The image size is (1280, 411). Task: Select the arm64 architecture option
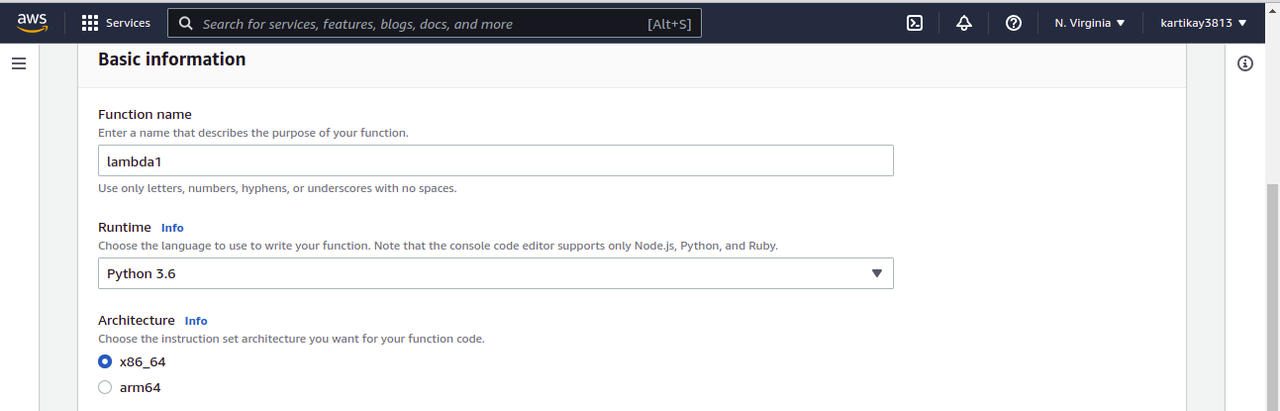(105, 388)
